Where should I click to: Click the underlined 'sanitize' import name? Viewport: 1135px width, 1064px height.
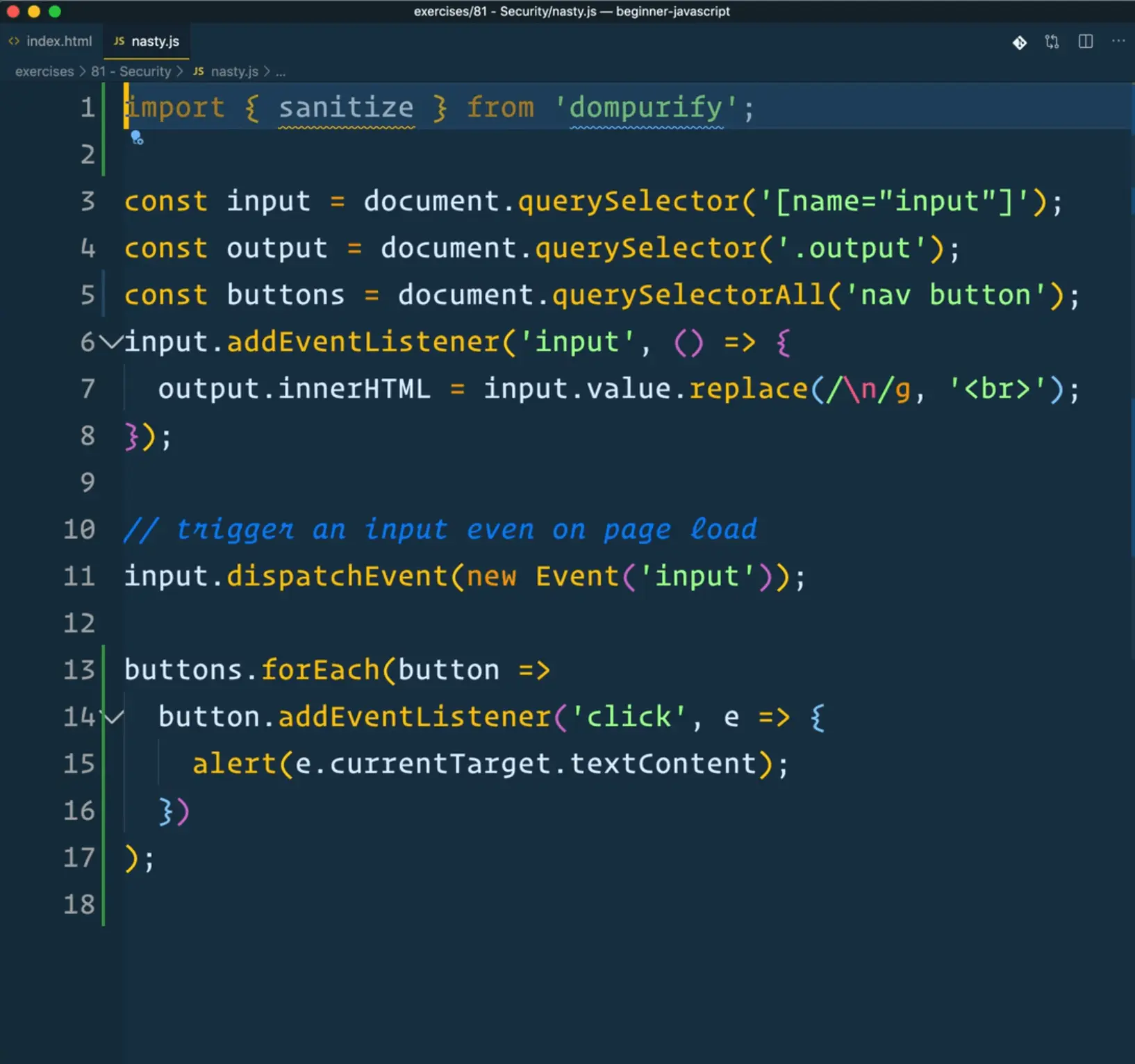pos(346,108)
